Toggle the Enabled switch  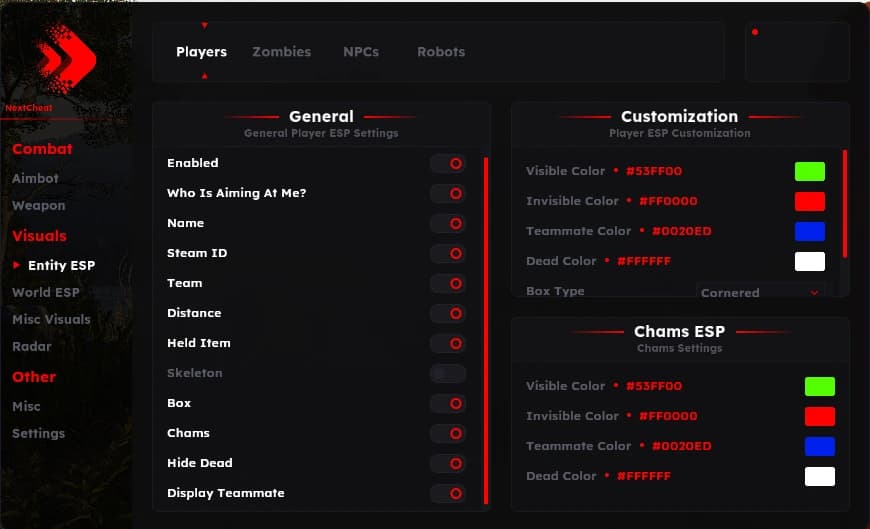tap(448, 163)
